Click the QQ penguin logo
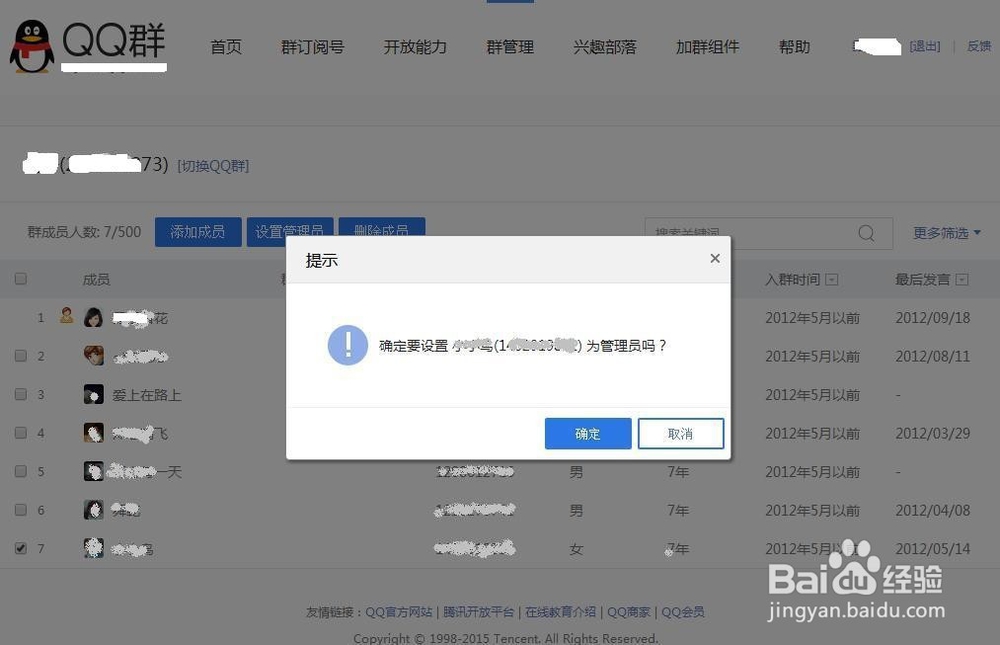Viewport: 1000px width, 645px height. click(32, 46)
